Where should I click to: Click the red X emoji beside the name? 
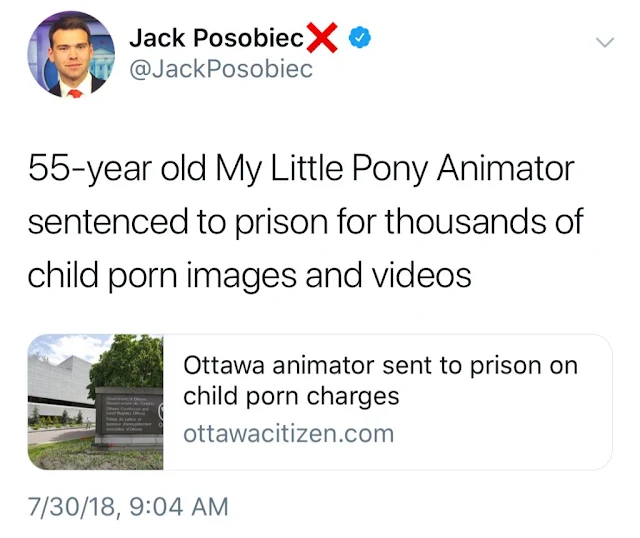click(x=322, y=37)
